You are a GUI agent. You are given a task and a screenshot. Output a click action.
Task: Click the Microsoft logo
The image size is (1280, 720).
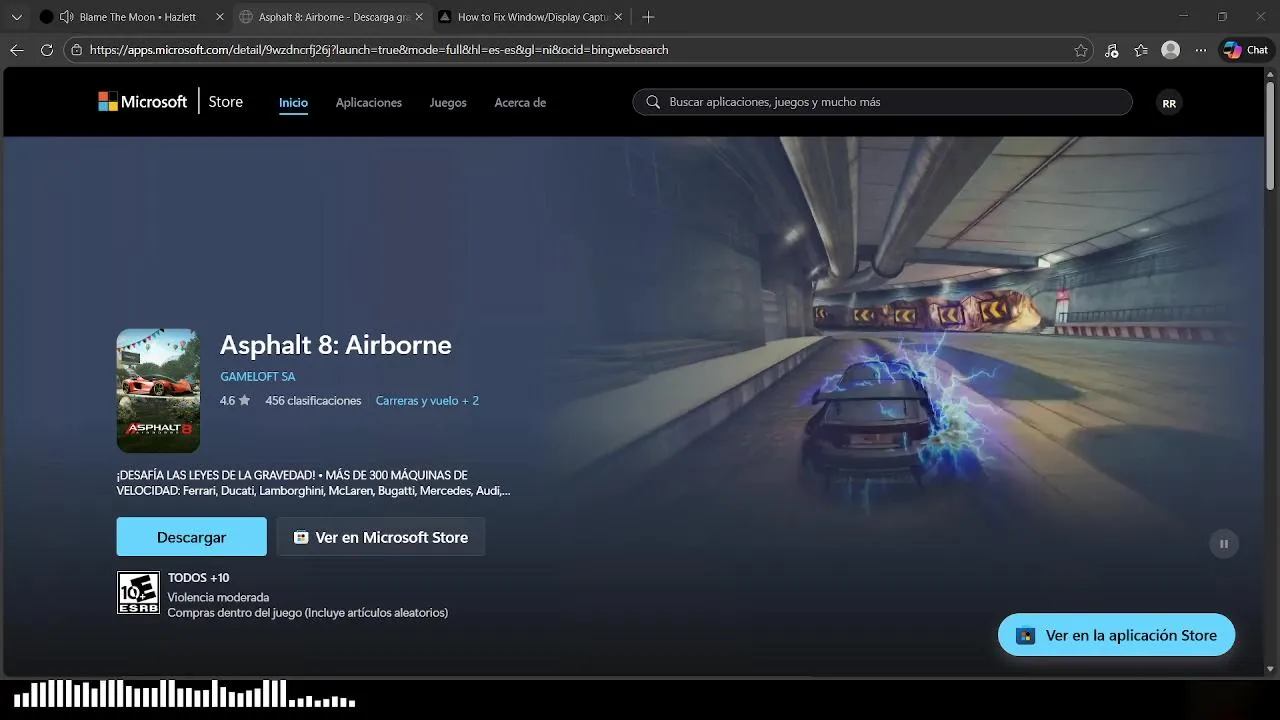(142, 102)
